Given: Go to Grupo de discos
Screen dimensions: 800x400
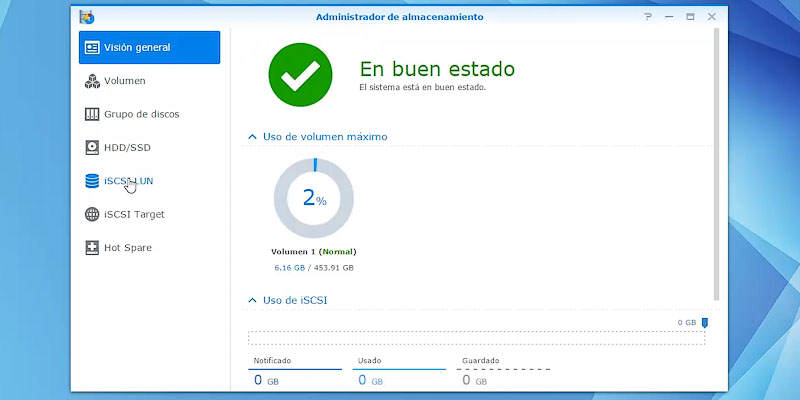Looking at the screenshot, I should [149, 114].
